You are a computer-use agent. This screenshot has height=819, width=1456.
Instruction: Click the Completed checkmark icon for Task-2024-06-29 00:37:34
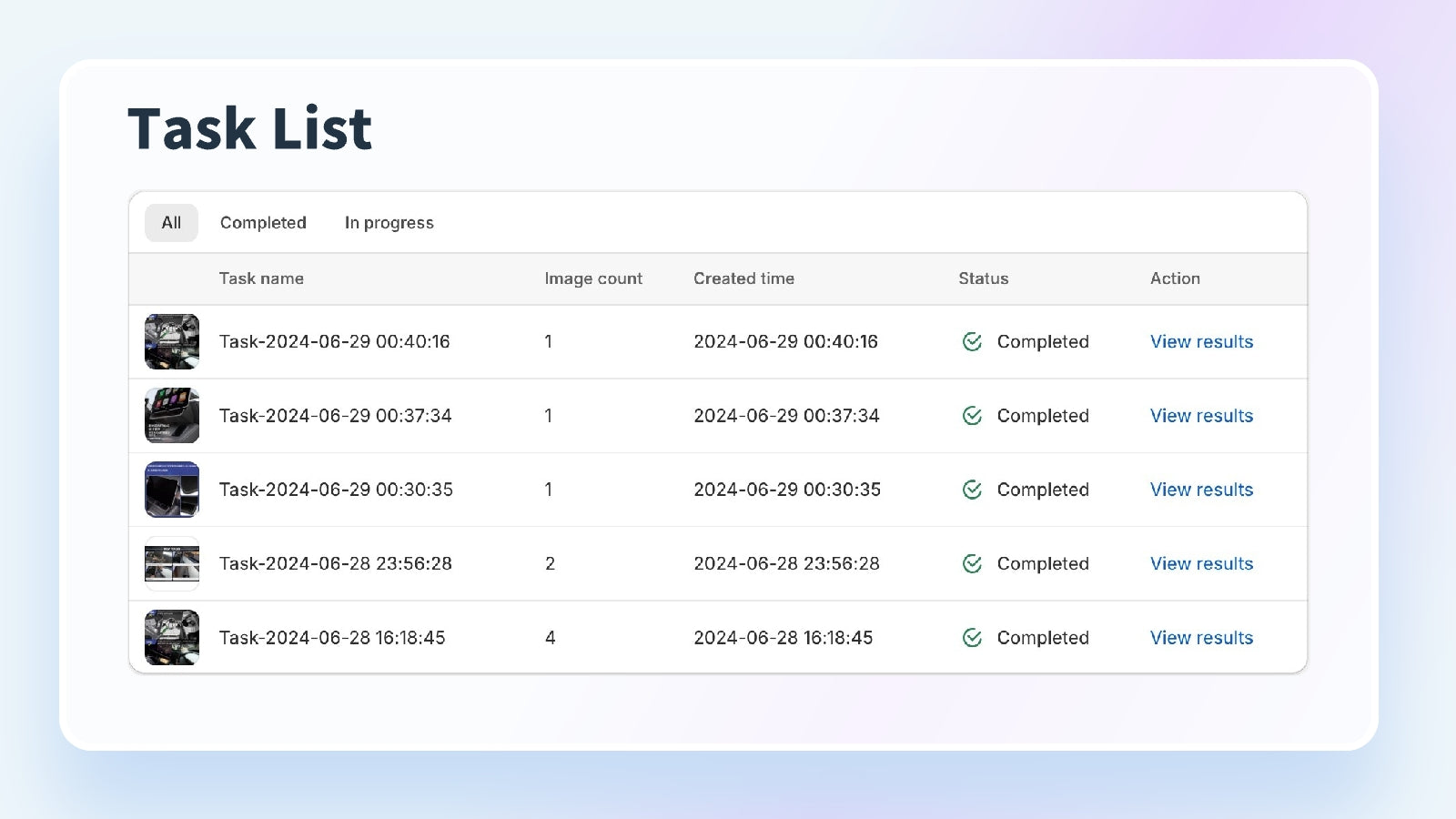click(972, 416)
